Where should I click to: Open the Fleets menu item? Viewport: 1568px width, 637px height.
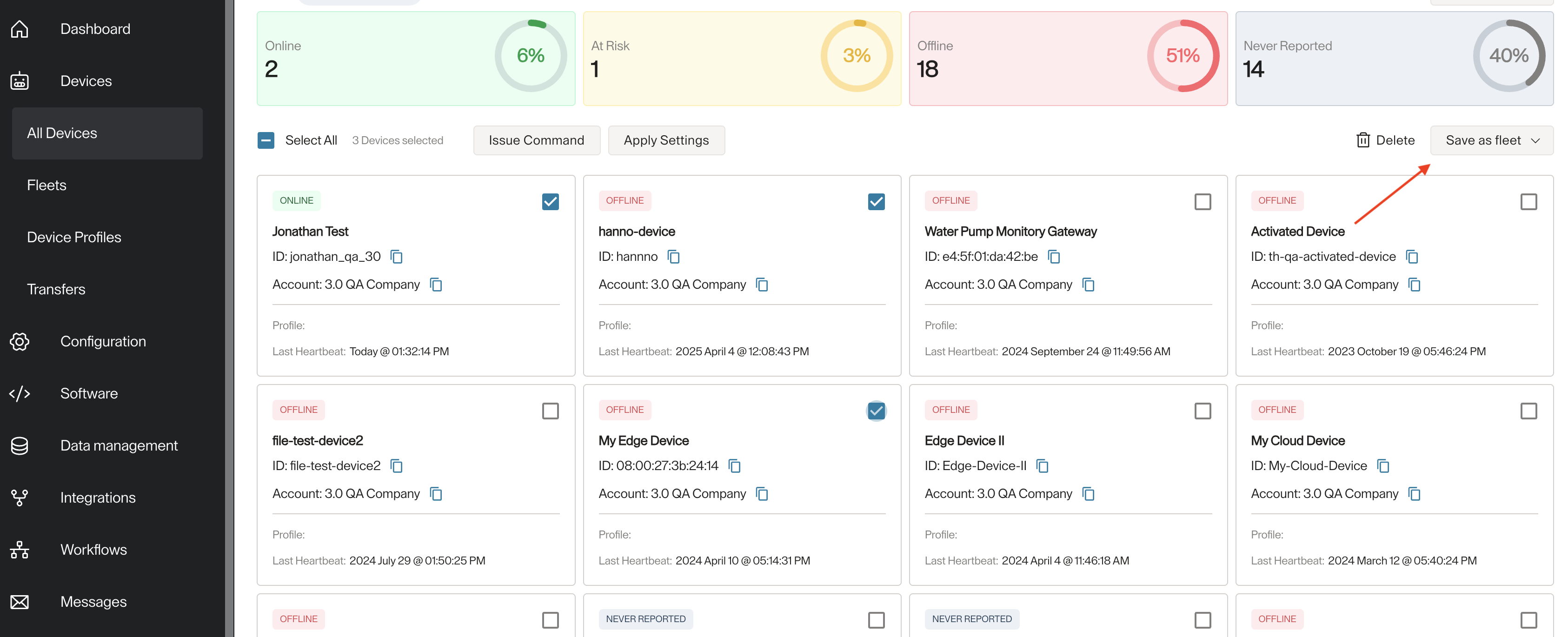tap(47, 185)
